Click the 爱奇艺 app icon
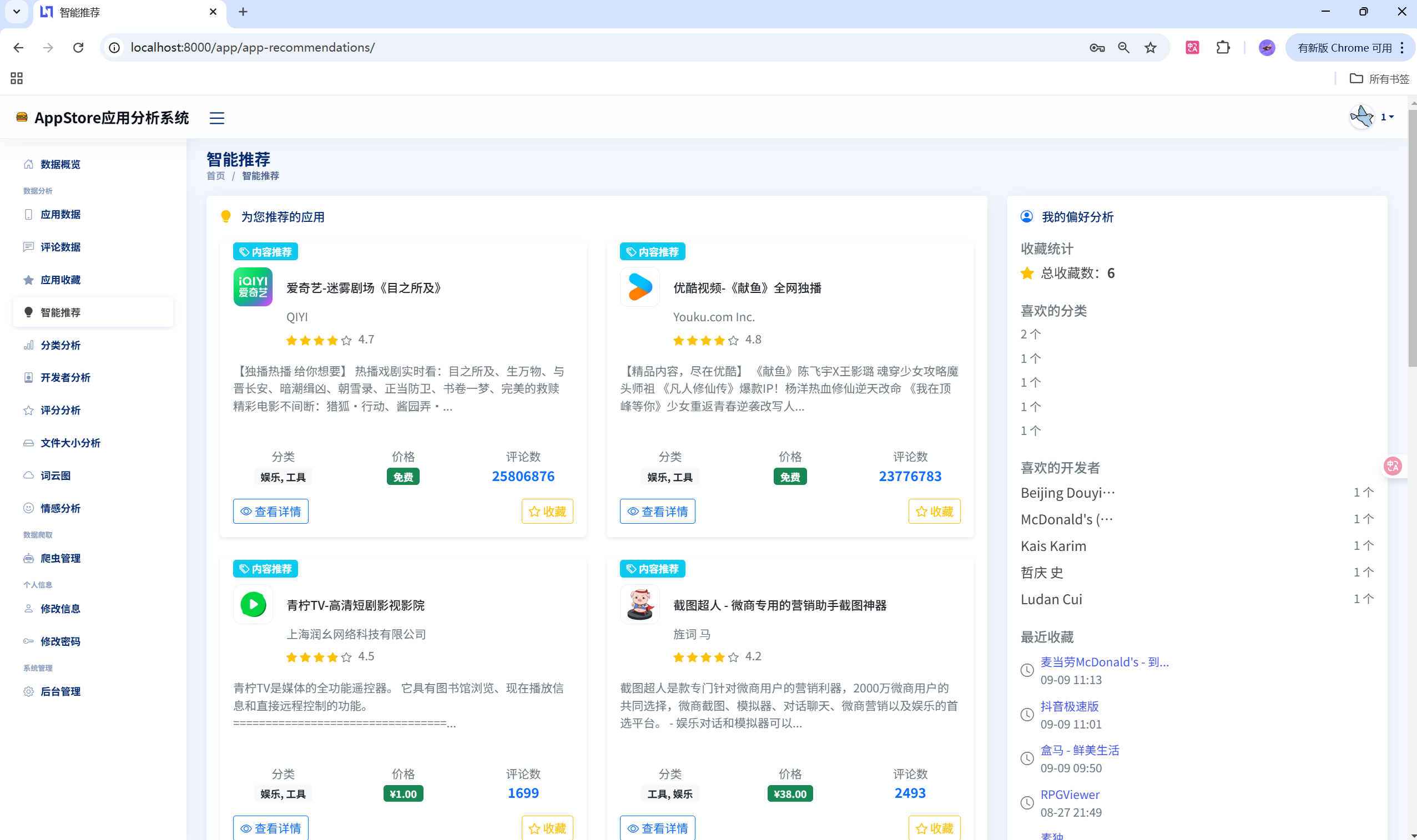 (x=253, y=287)
